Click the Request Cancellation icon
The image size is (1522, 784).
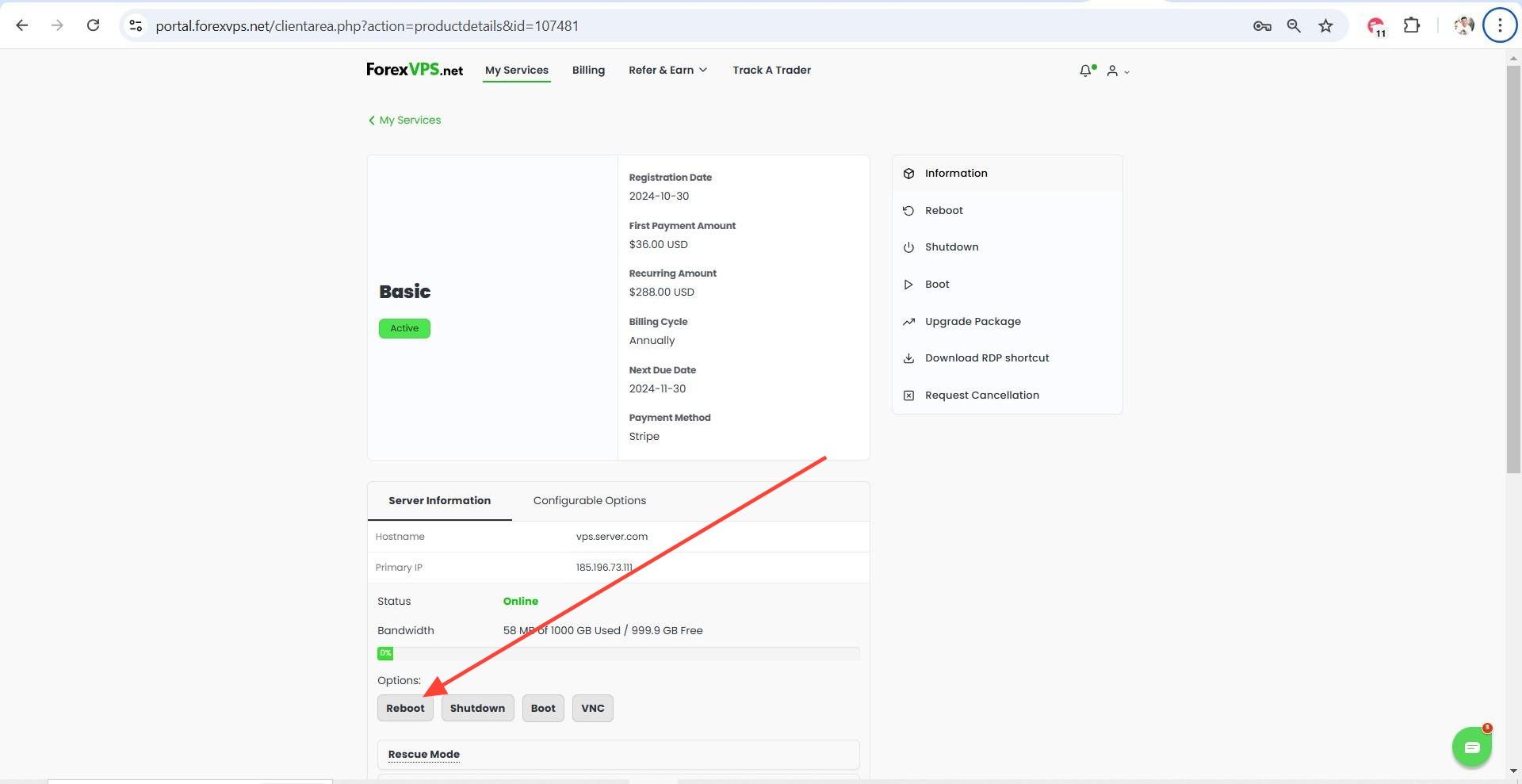(x=908, y=396)
